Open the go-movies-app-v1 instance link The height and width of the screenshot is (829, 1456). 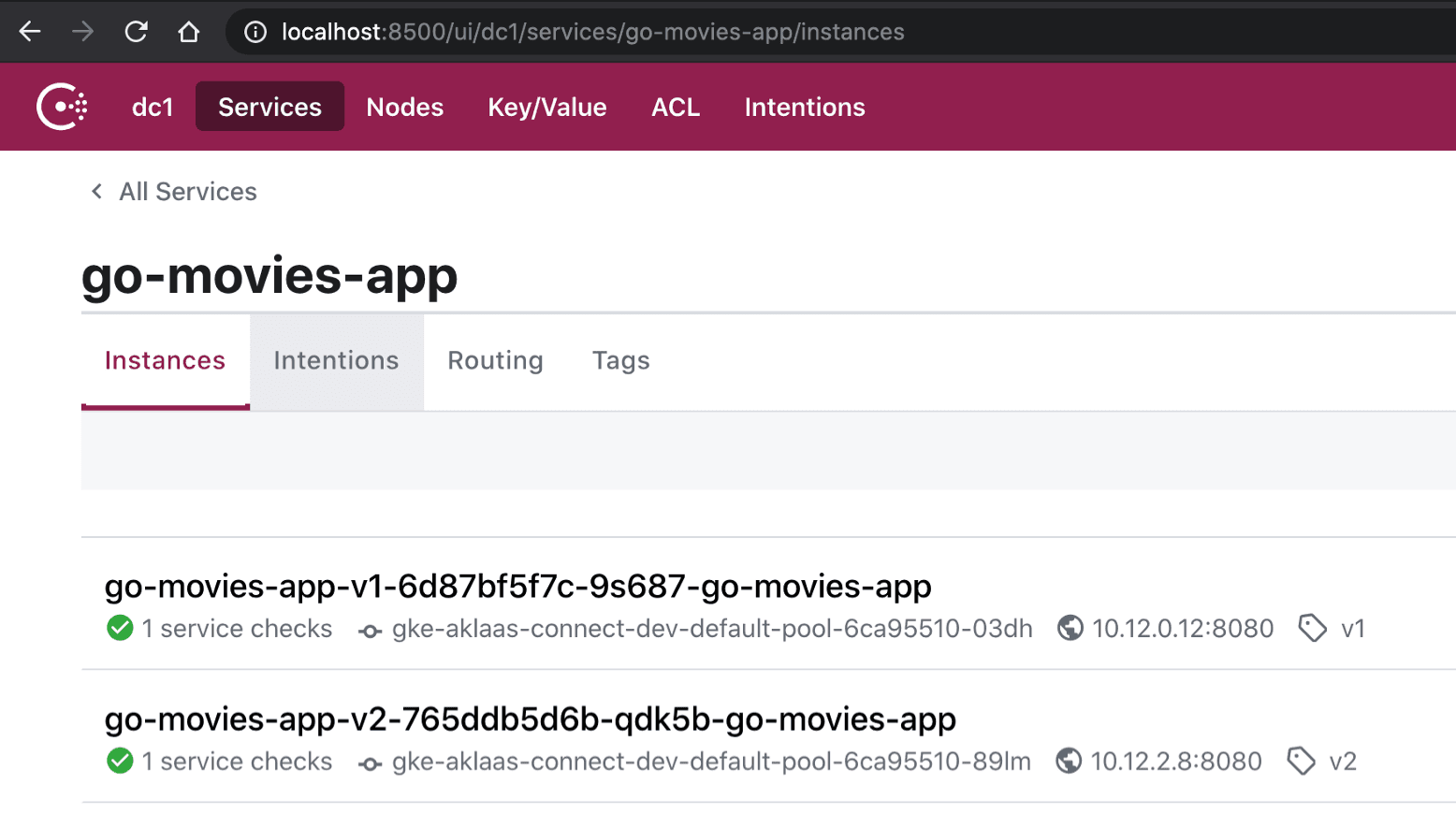click(x=517, y=587)
